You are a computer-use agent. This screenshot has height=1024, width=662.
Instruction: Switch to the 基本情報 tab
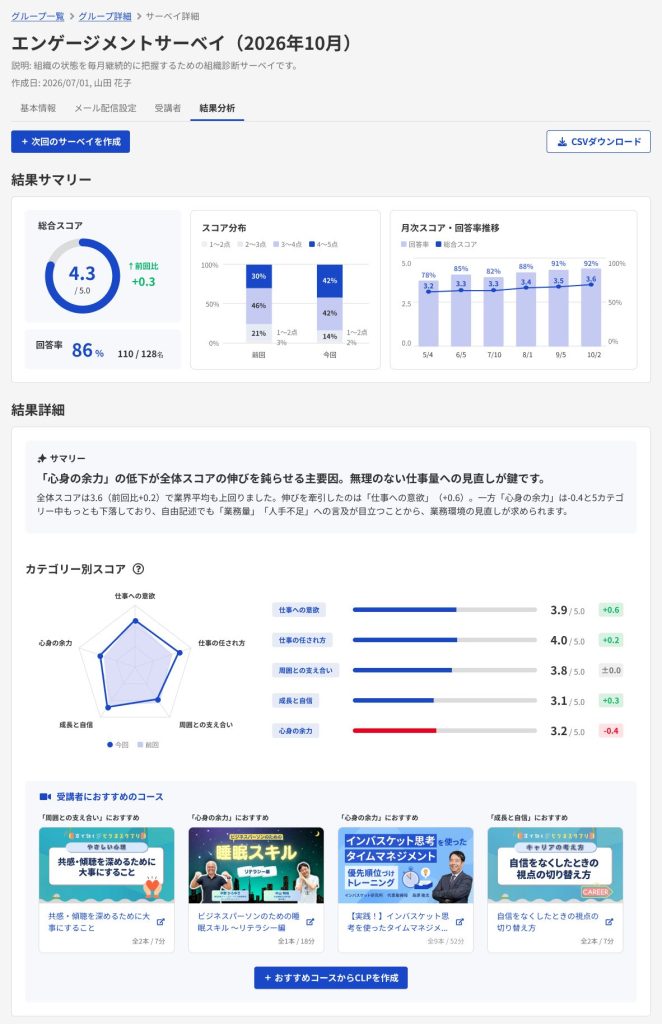coord(38,108)
